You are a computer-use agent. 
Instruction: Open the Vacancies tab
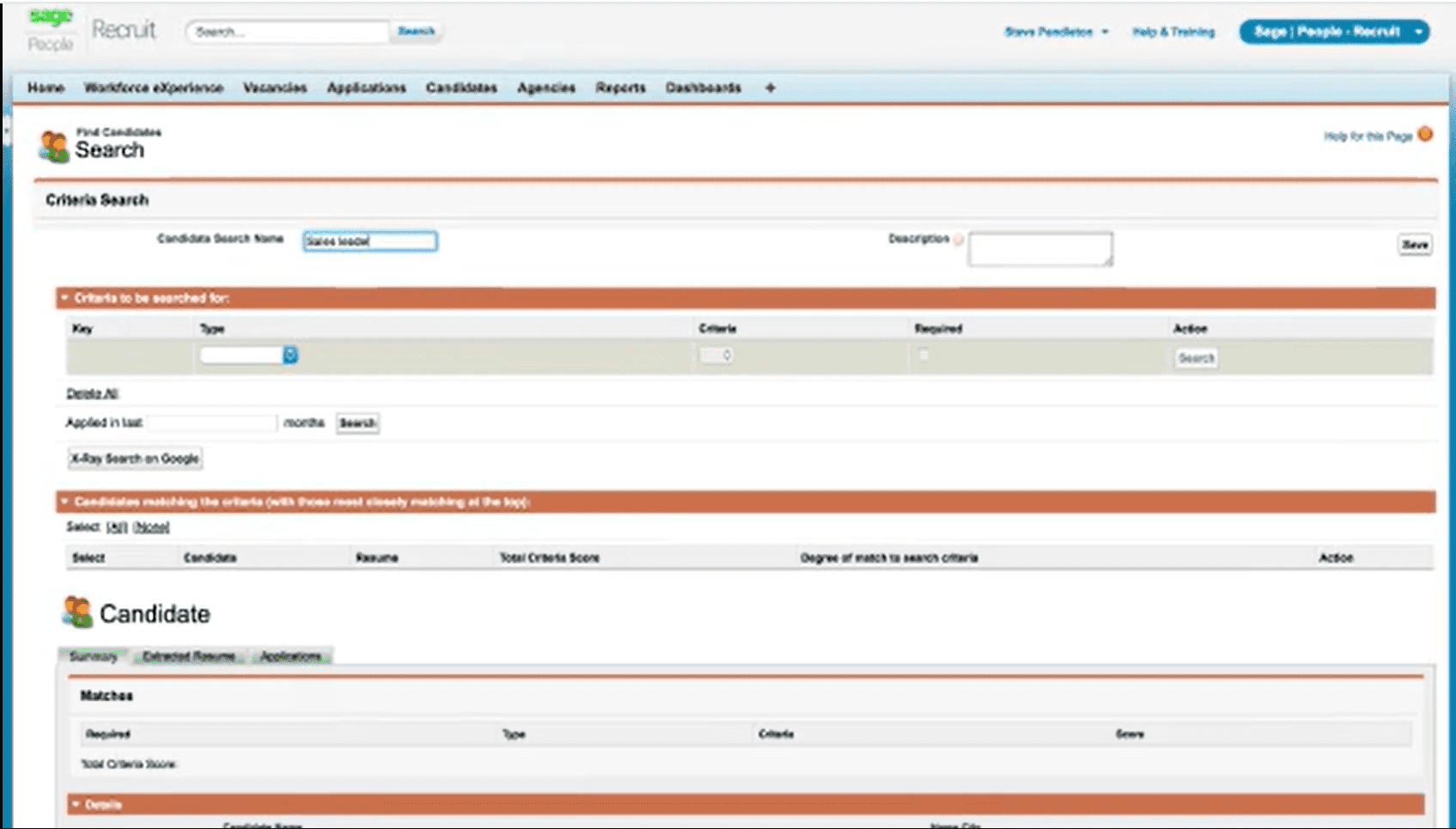[275, 88]
